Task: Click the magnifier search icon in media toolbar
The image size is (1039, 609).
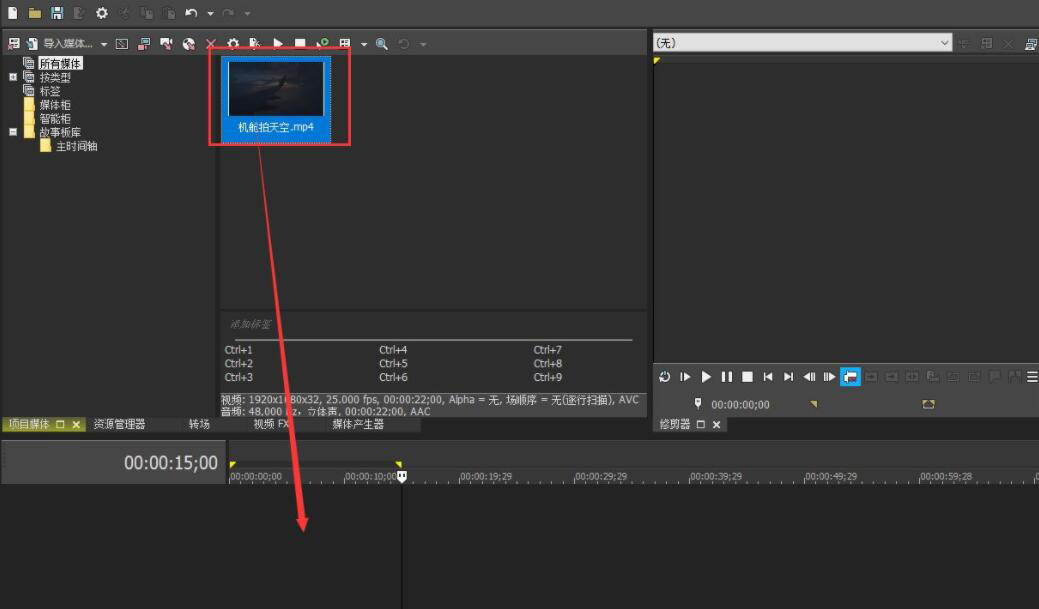Action: 382,44
